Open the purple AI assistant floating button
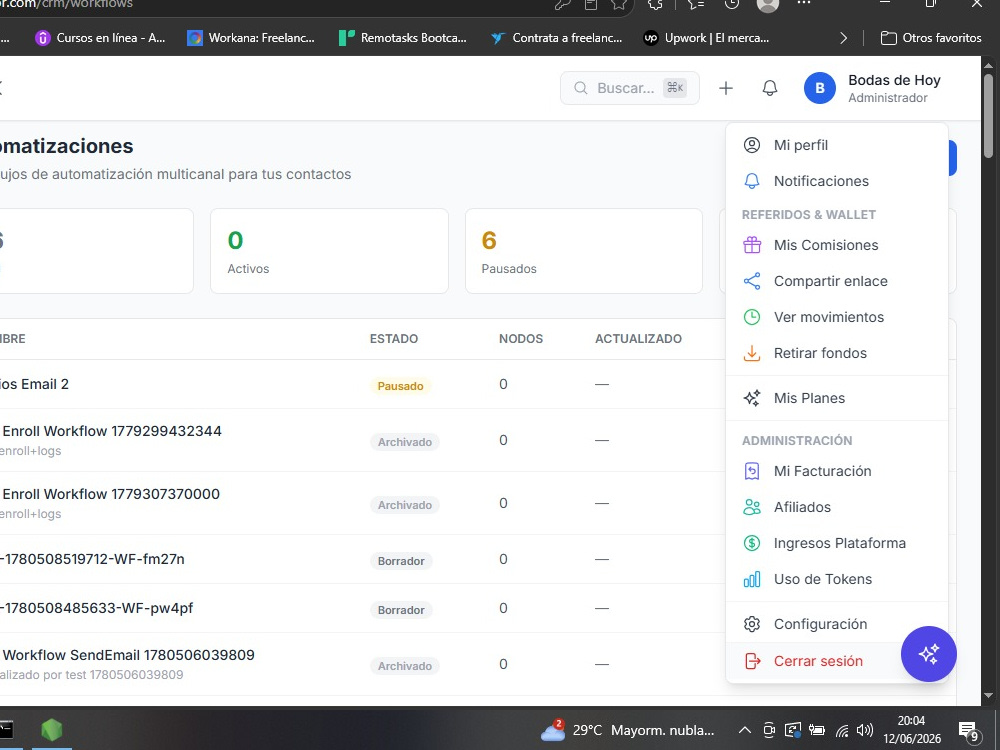 (x=929, y=654)
